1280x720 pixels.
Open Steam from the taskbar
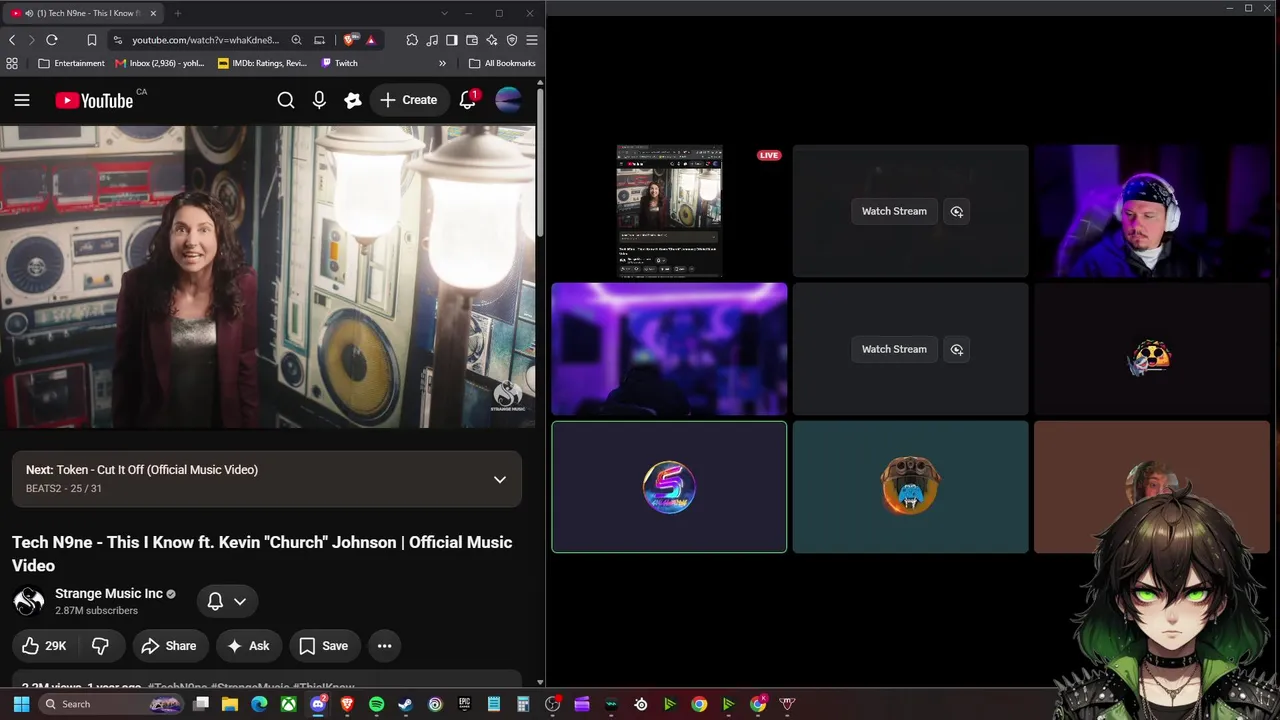405,704
